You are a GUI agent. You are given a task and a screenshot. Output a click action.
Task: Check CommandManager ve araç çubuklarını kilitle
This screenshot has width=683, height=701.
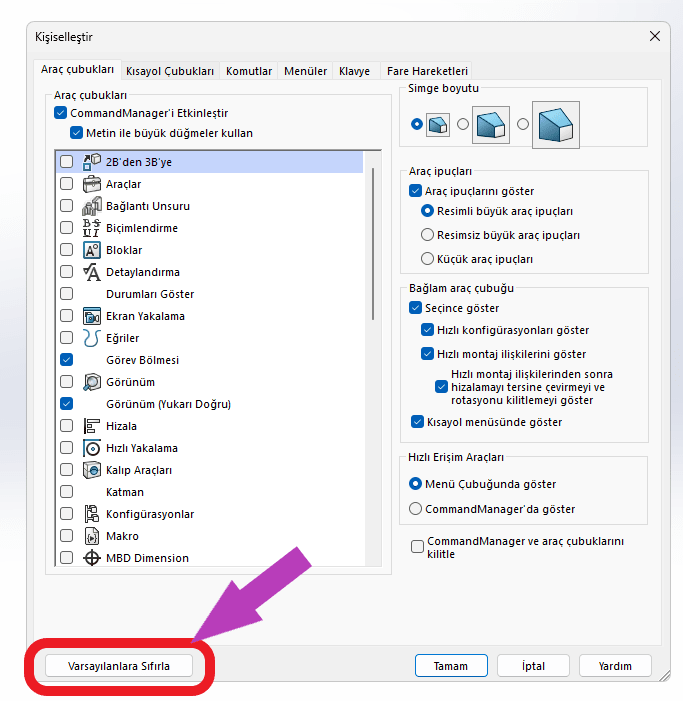coord(417,547)
